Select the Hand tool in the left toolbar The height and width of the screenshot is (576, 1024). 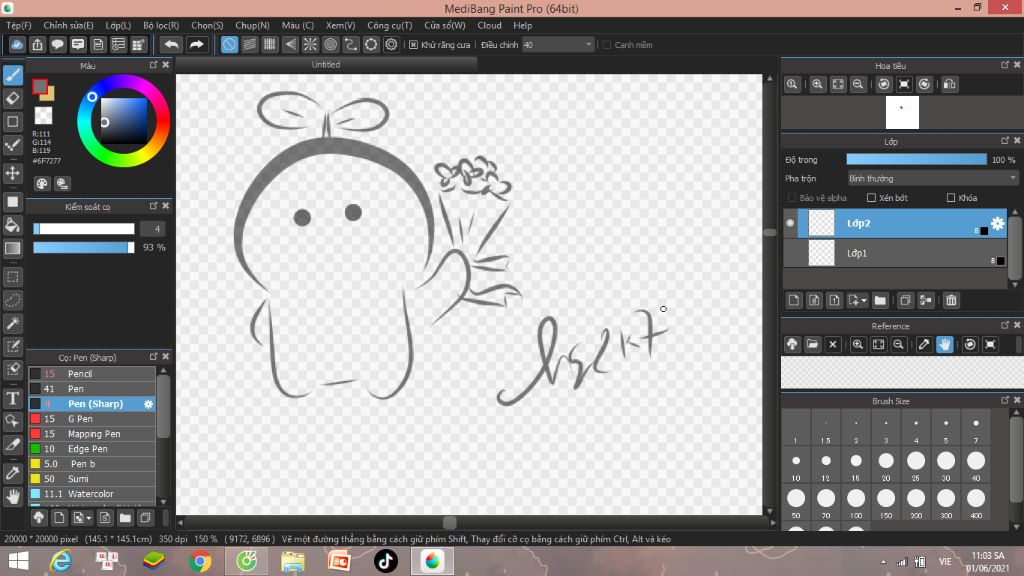[x=12, y=497]
